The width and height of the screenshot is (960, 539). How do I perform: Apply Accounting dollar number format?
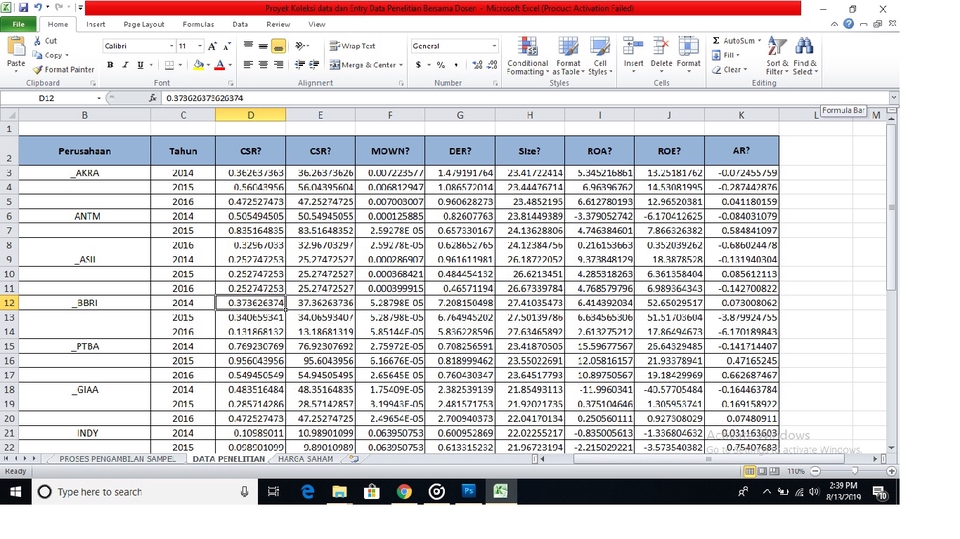[418, 65]
